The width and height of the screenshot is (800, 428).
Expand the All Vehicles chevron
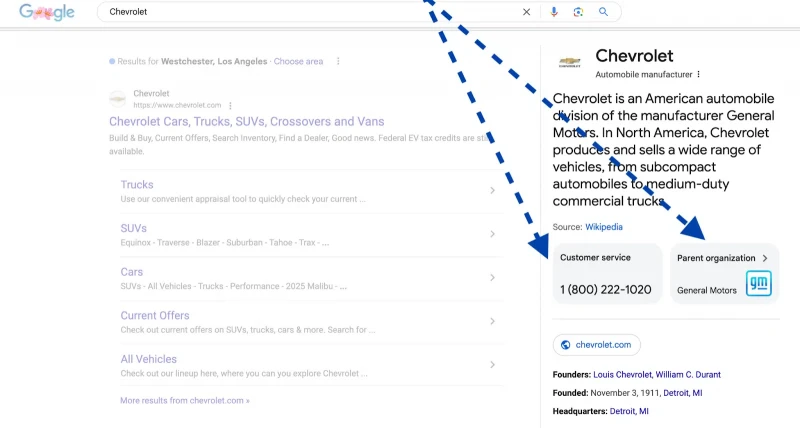(492, 365)
